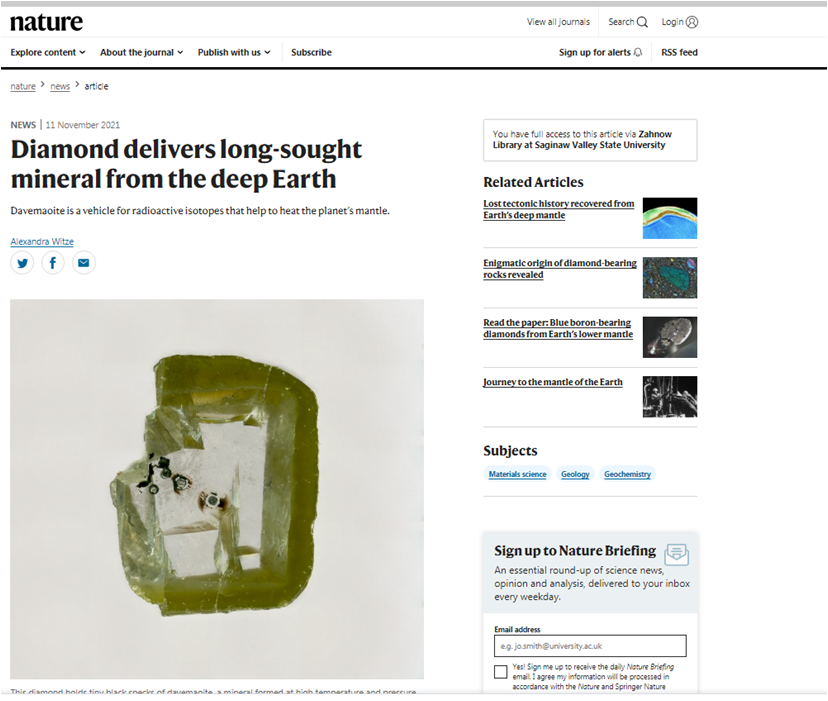Share article via Twitter icon

pyautogui.click(x=22, y=263)
